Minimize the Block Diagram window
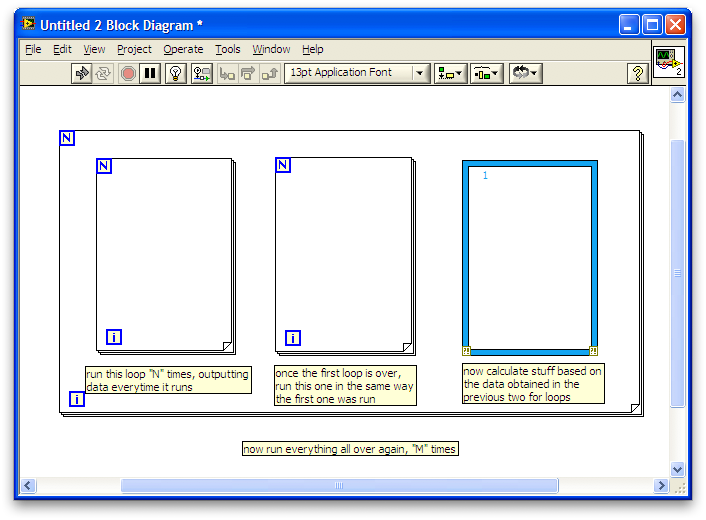 coord(629,24)
